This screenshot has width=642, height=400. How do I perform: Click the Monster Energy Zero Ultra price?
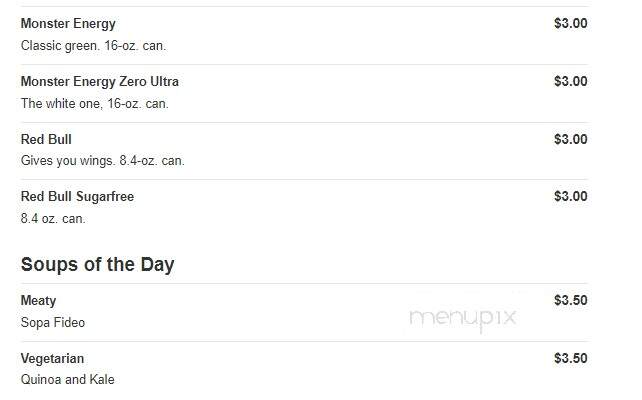(571, 81)
